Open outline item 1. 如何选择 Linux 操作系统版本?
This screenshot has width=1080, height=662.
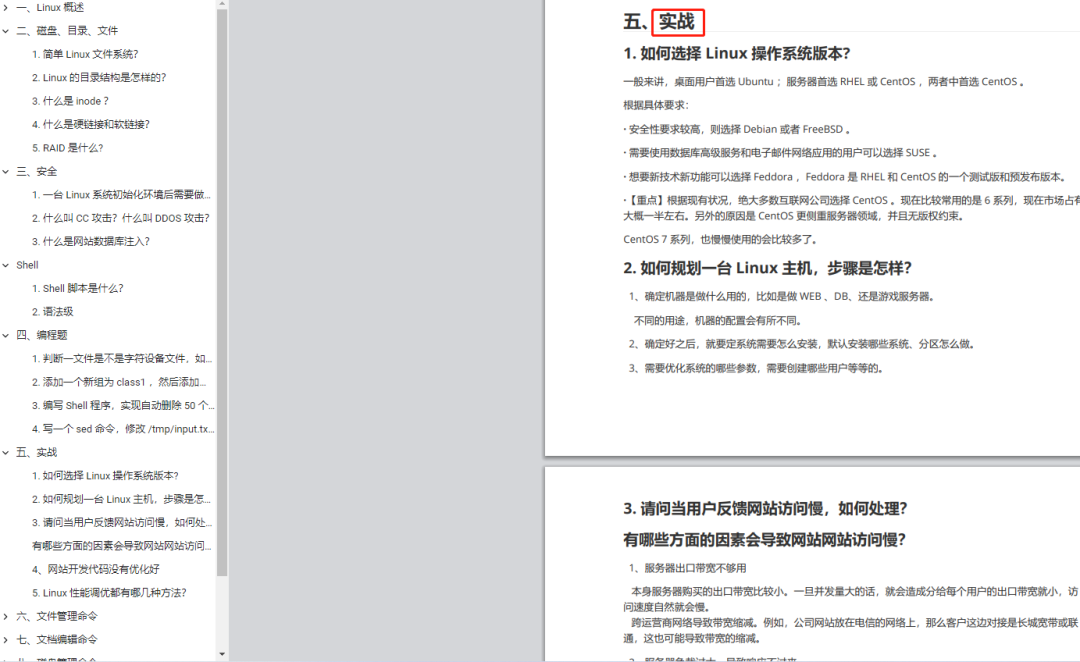coord(105,476)
